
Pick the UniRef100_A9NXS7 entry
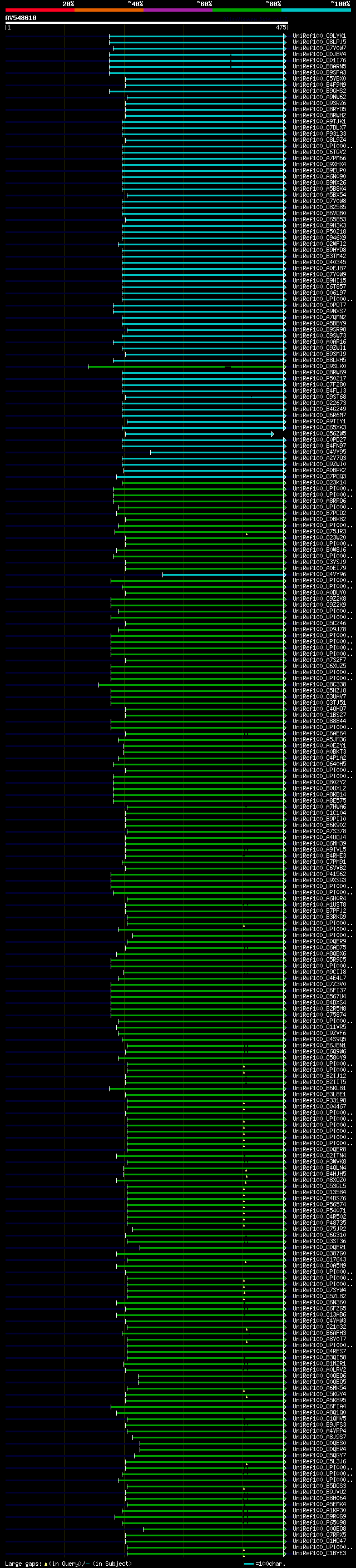(319, 311)
